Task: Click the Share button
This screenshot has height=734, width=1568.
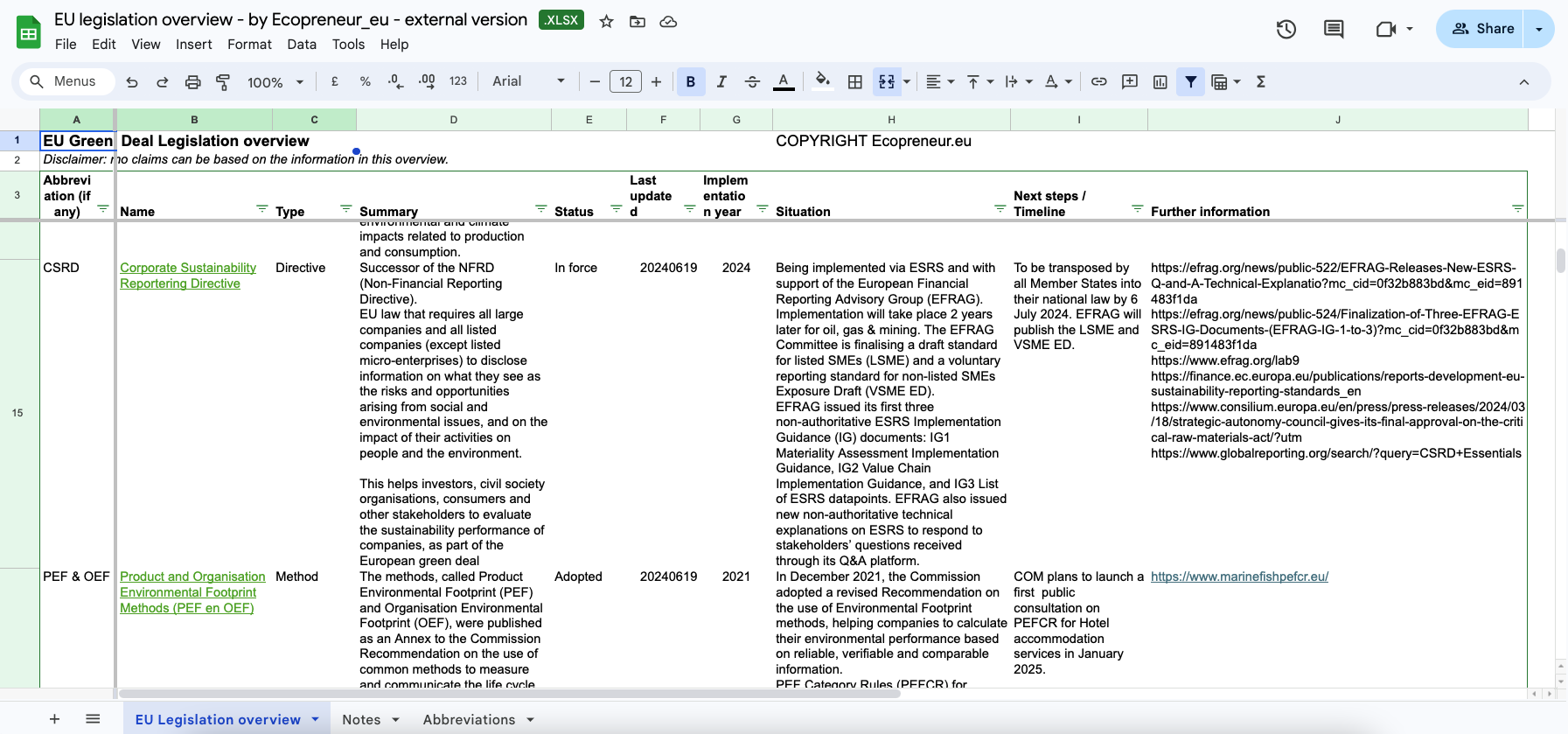Action: (1482, 29)
